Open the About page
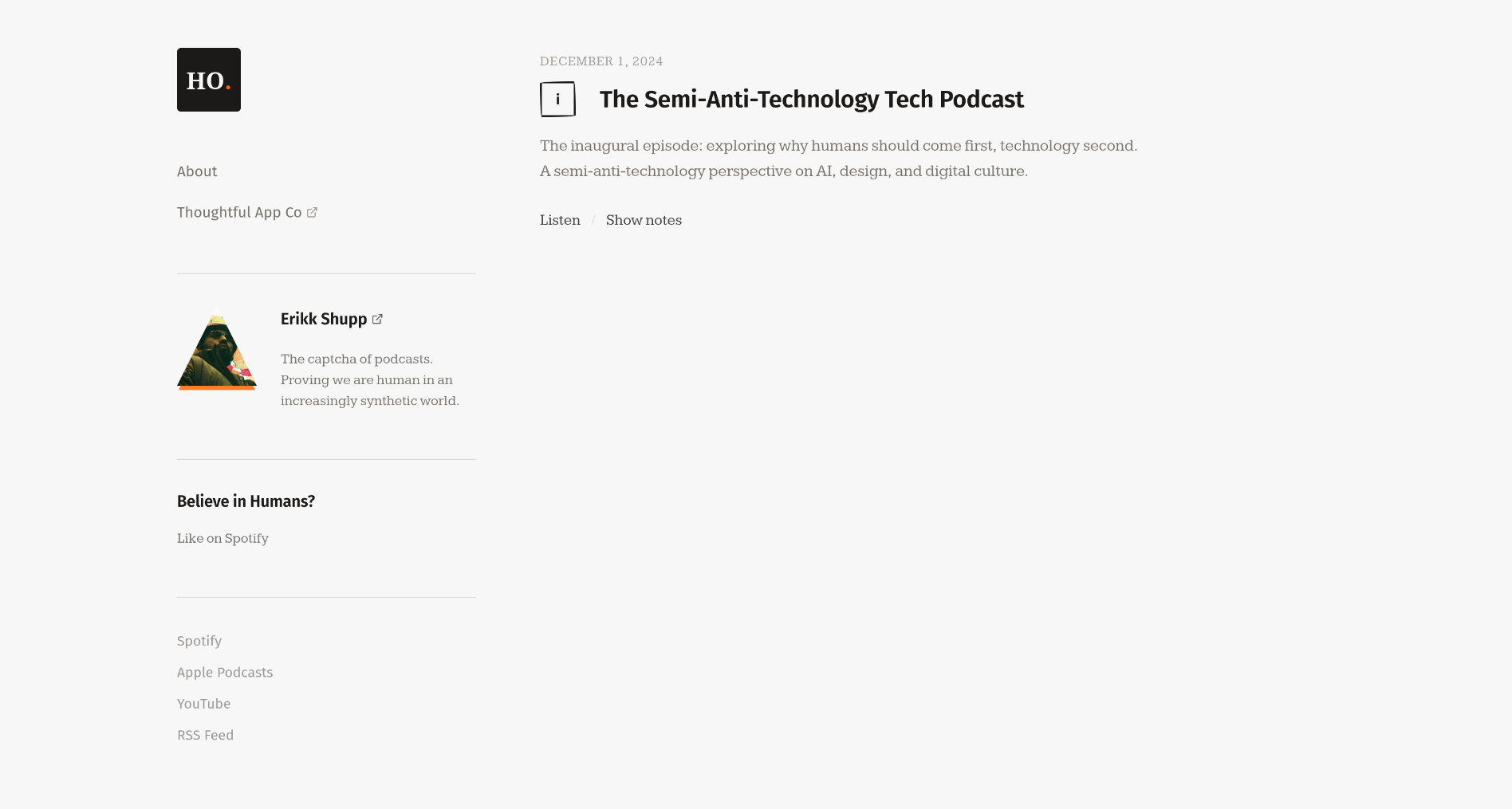Image resolution: width=1512 pixels, height=809 pixels. pos(197,171)
